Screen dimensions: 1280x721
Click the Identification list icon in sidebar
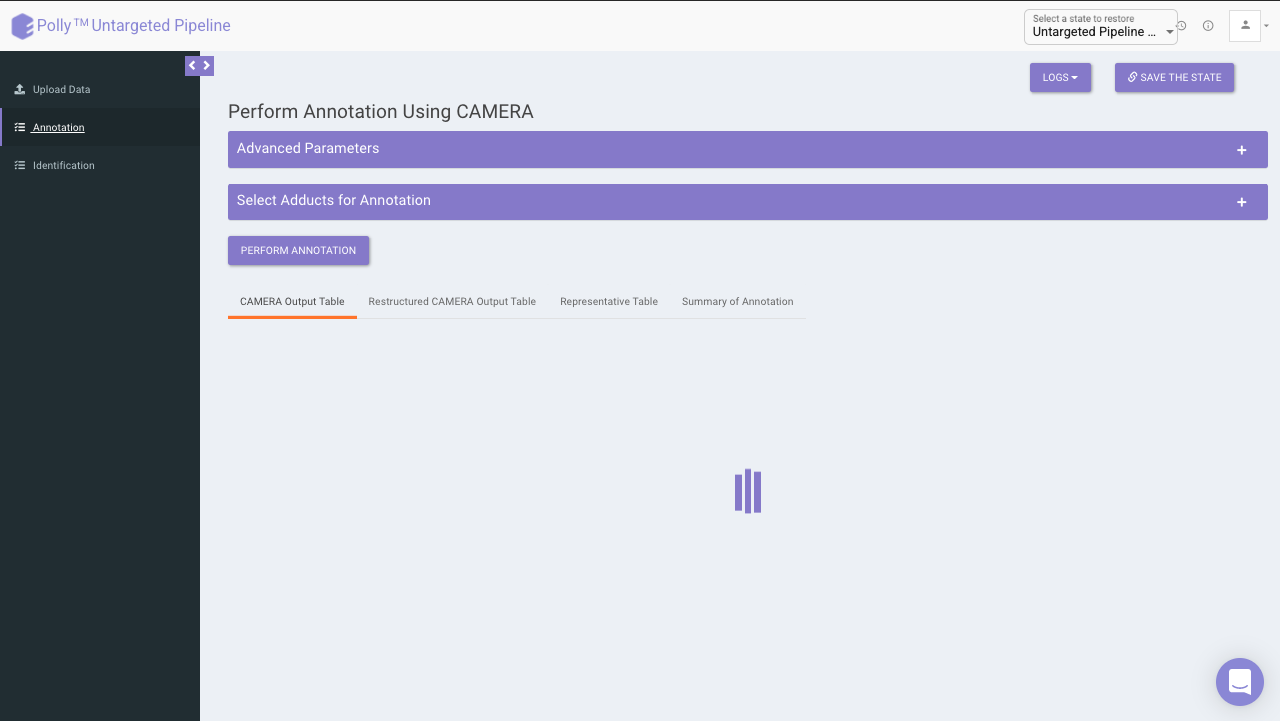pyautogui.click(x=20, y=165)
